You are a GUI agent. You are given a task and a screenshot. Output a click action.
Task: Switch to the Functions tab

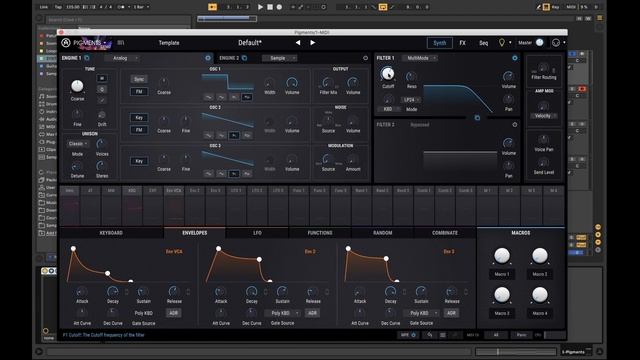click(x=320, y=233)
